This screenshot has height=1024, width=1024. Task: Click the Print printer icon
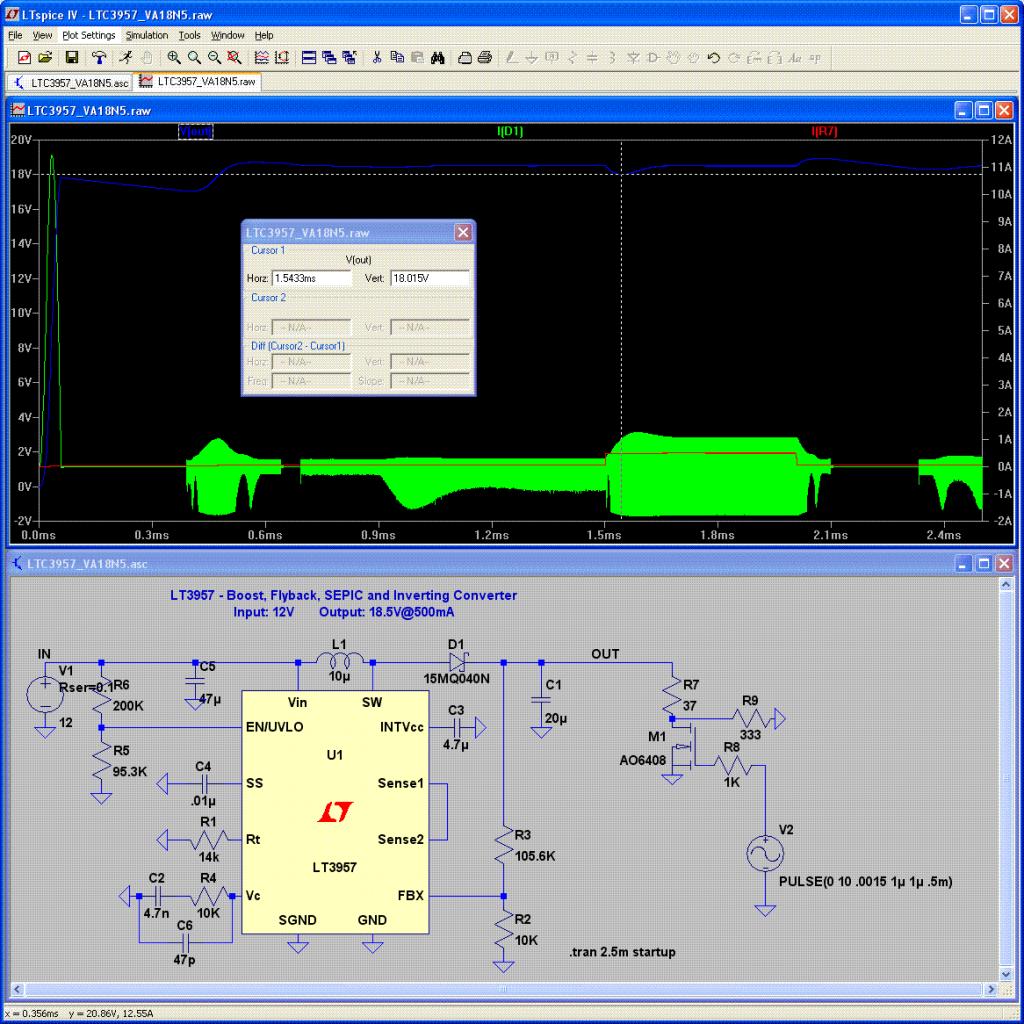(x=485, y=57)
